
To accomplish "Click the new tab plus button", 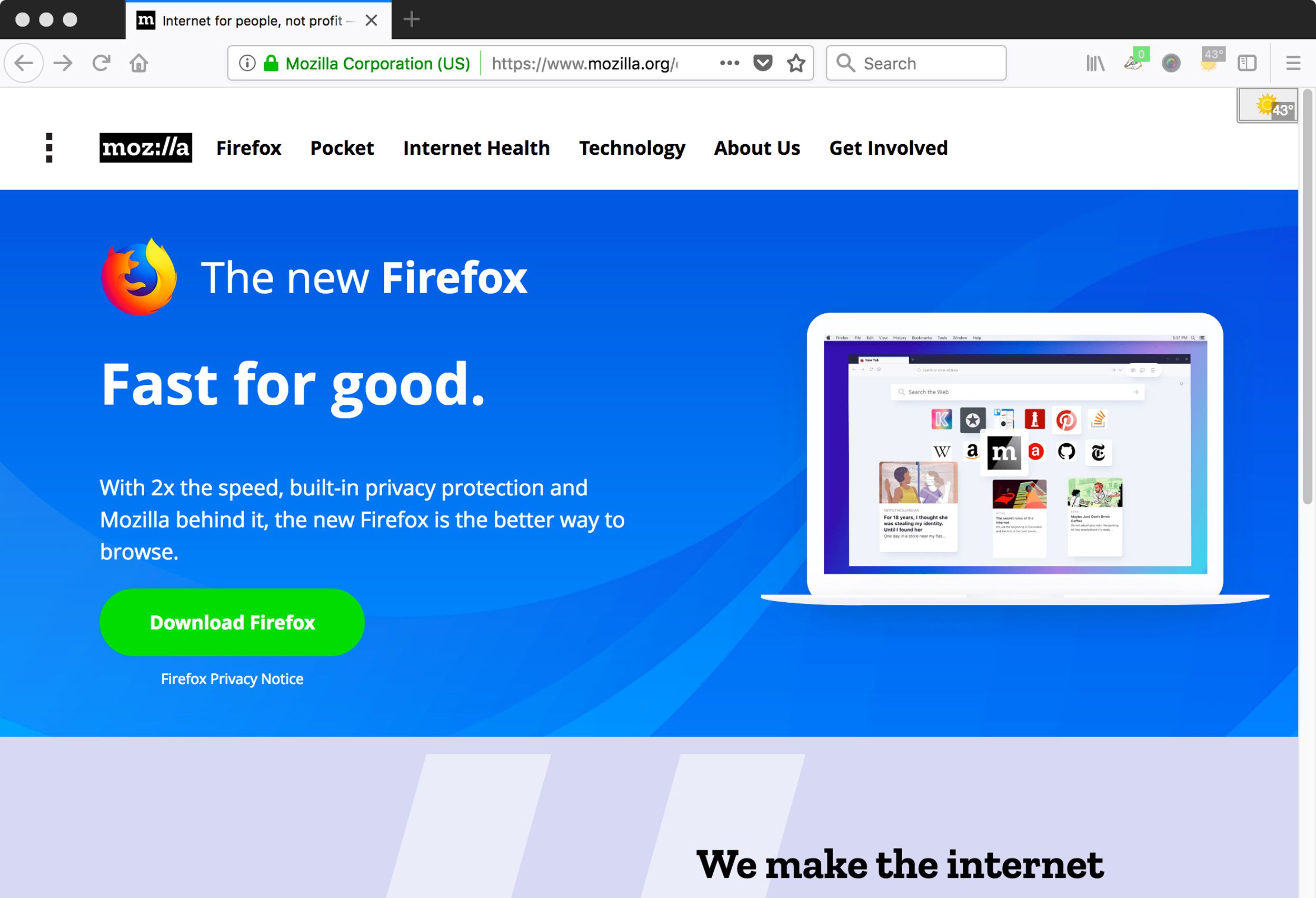I will pos(411,18).
